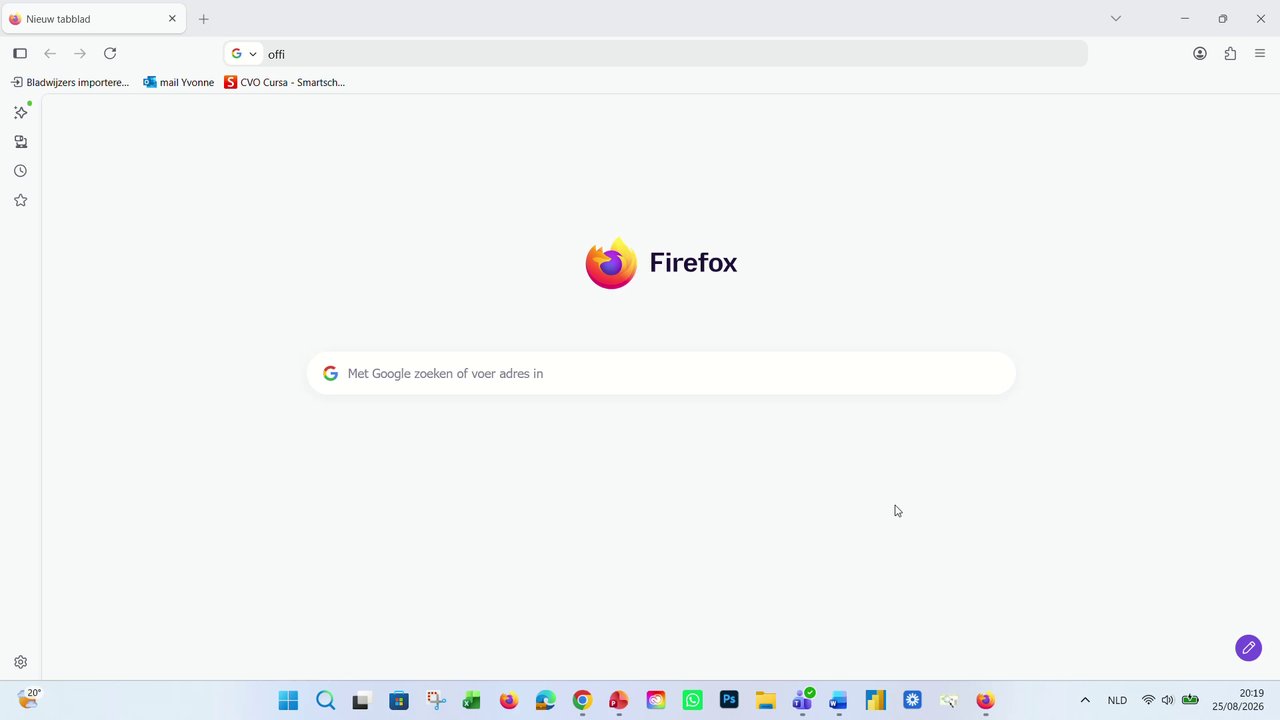Image resolution: width=1280 pixels, height=720 pixels.
Task: Open WhatsApp from the taskbar
Action: [692, 700]
